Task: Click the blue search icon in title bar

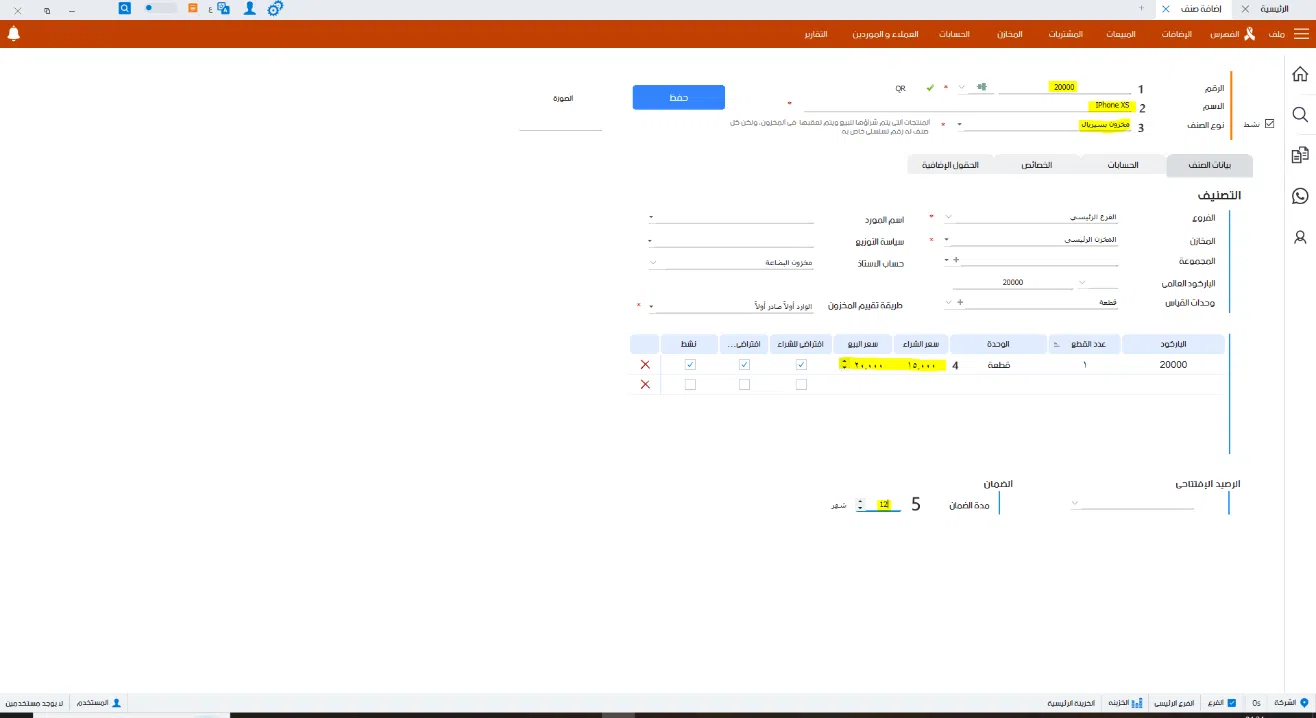Action: coord(125,8)
